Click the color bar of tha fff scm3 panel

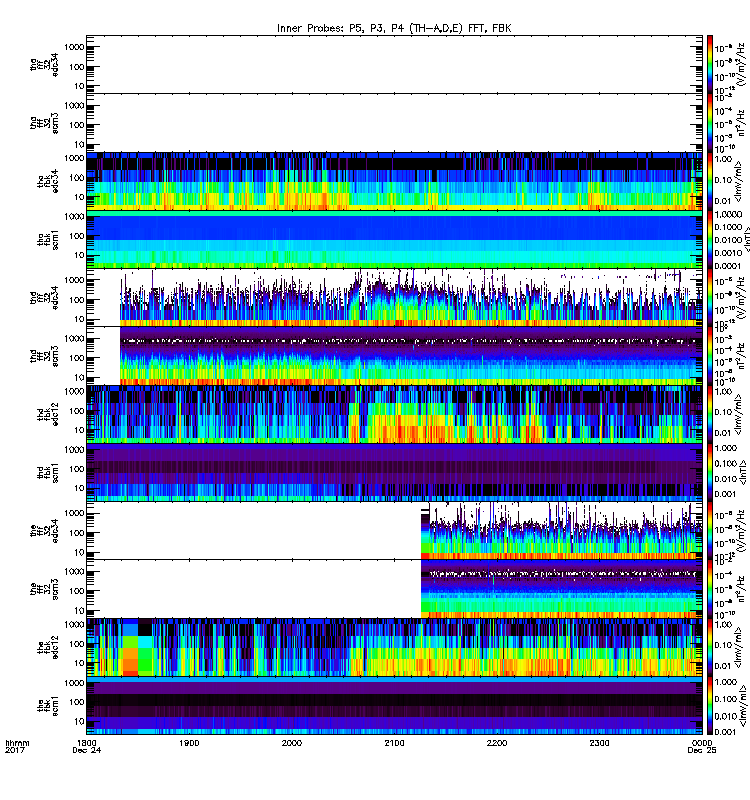710,122
